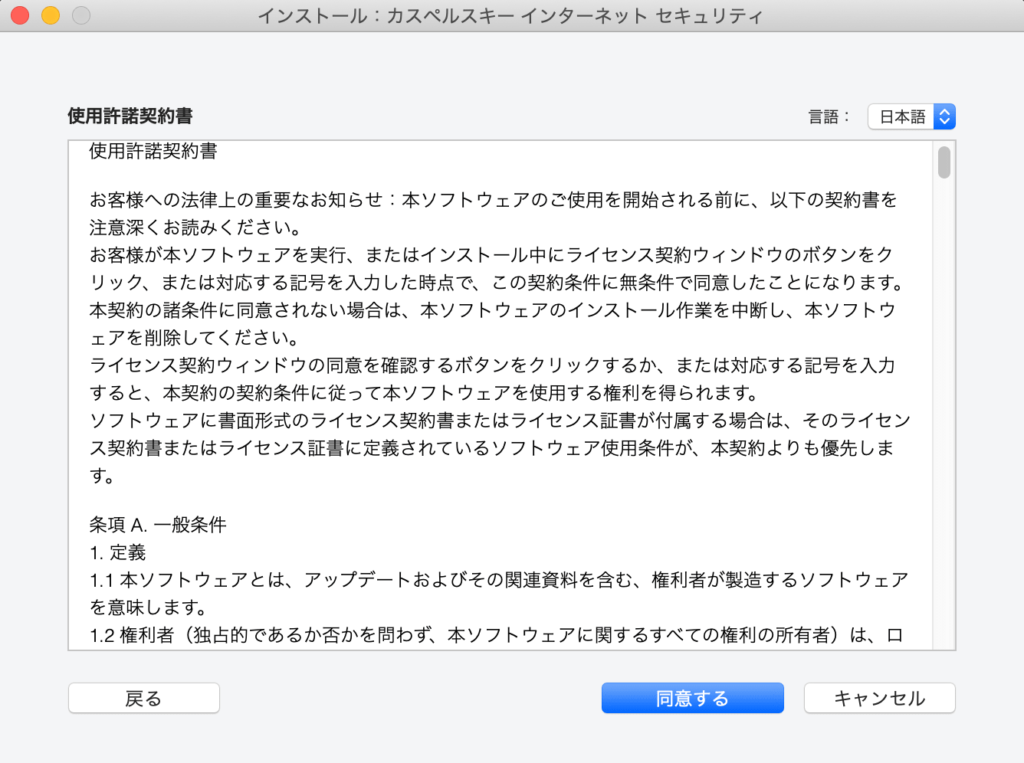
Task: Click the 言語： label
Action: (829, 117)
